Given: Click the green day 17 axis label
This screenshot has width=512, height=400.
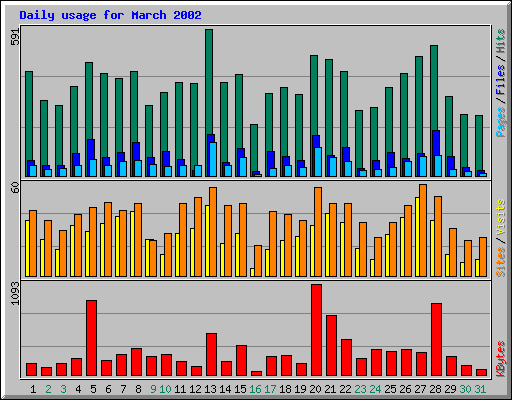Looking at the screenshot, I should coord(270,389).
